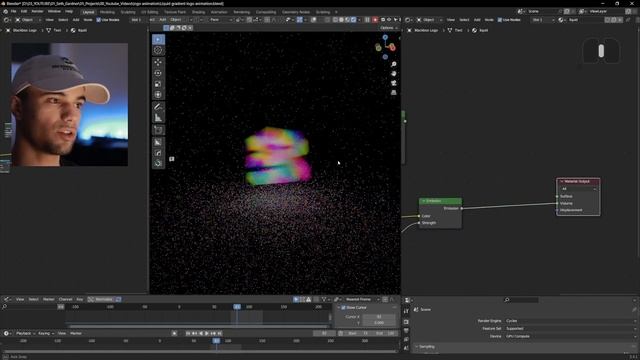The width and height of the screenshot is (640, 360).
Task: Open the Edit menu
Action: [x=24, y=11]
